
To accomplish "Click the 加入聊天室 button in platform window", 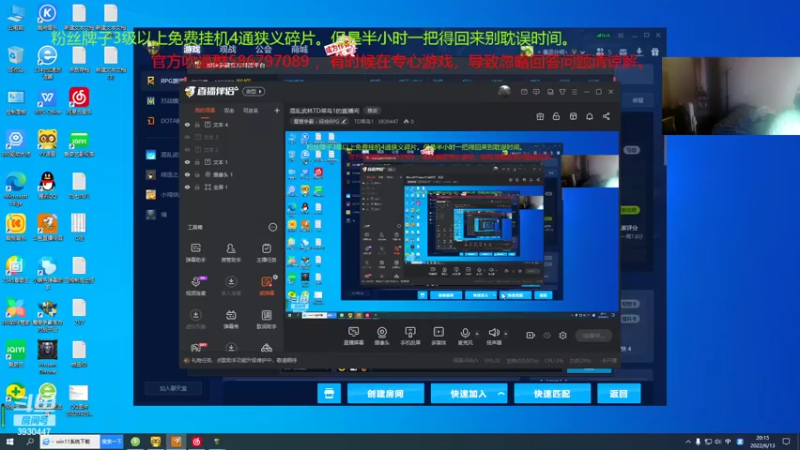I will (x=173, y=388).
